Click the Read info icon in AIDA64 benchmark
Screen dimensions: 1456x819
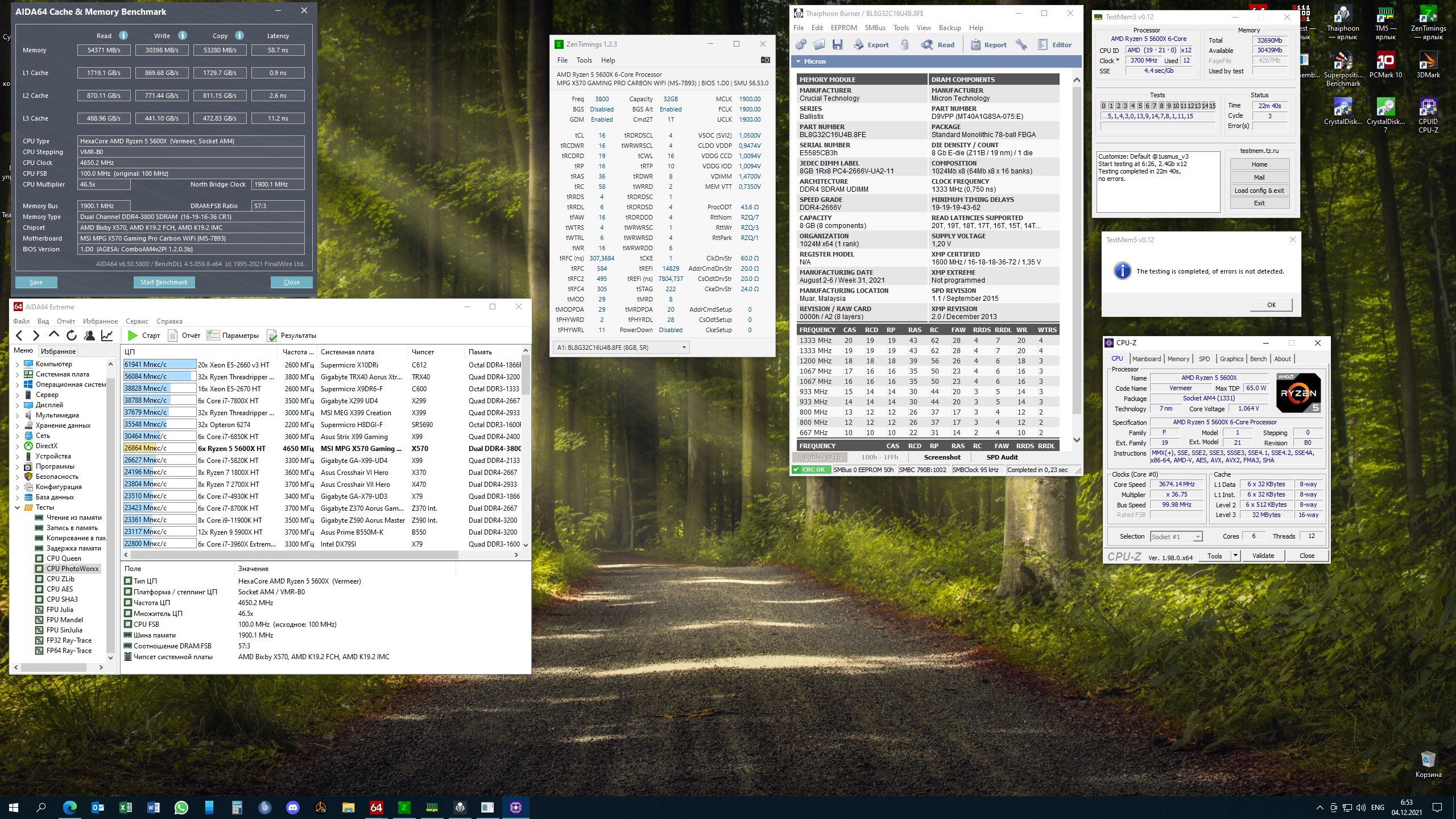(123, 35)
